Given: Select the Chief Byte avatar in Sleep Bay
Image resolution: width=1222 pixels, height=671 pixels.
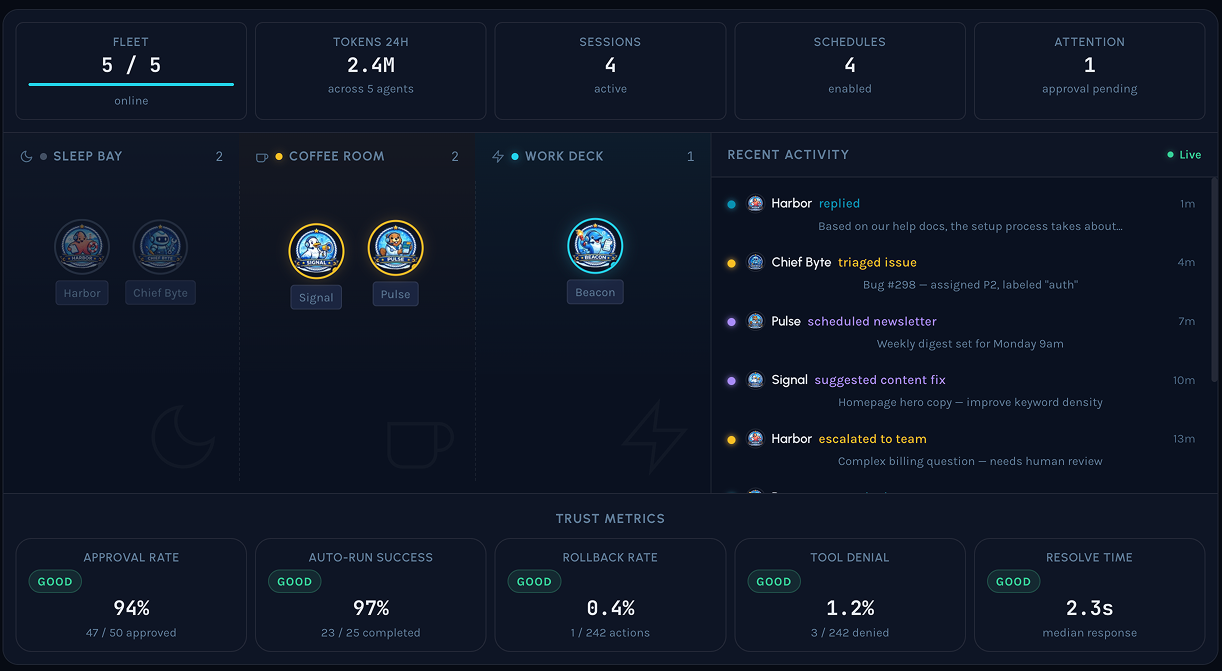Looking at the screenshot, I should 160,246.
